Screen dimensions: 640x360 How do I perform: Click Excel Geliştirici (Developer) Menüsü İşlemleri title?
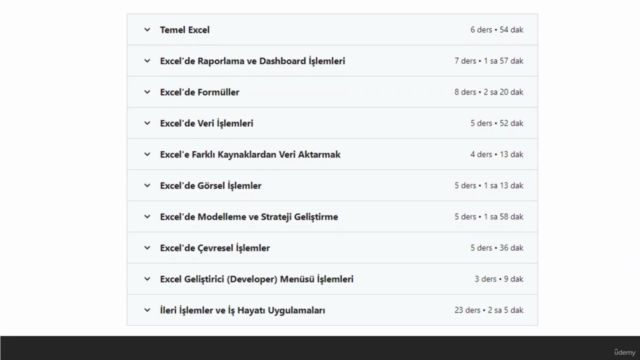257,279
